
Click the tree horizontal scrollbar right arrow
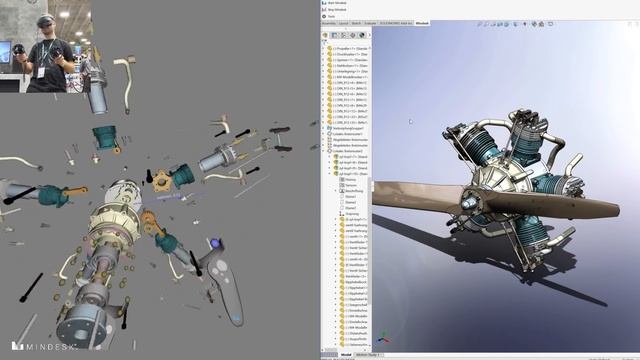pos(365,350)
